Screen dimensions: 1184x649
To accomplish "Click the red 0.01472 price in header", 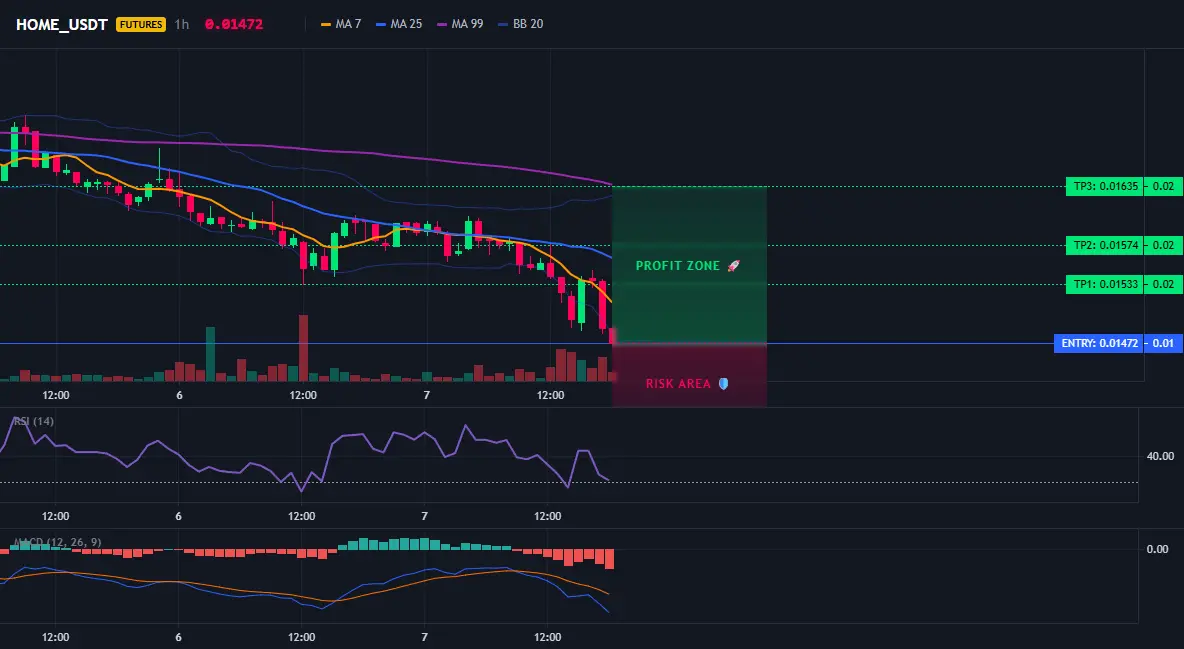I will click(x=233, y=24).
